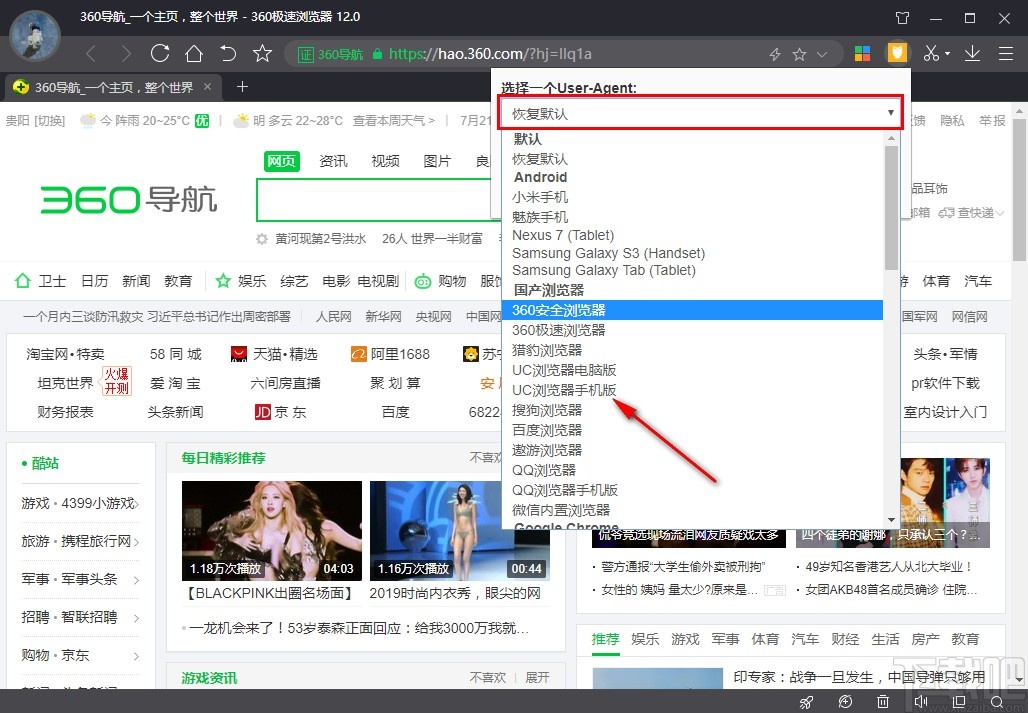Click the User-Agent switcher extension icon
The image size is (1028, 713).
pos(897,53)
